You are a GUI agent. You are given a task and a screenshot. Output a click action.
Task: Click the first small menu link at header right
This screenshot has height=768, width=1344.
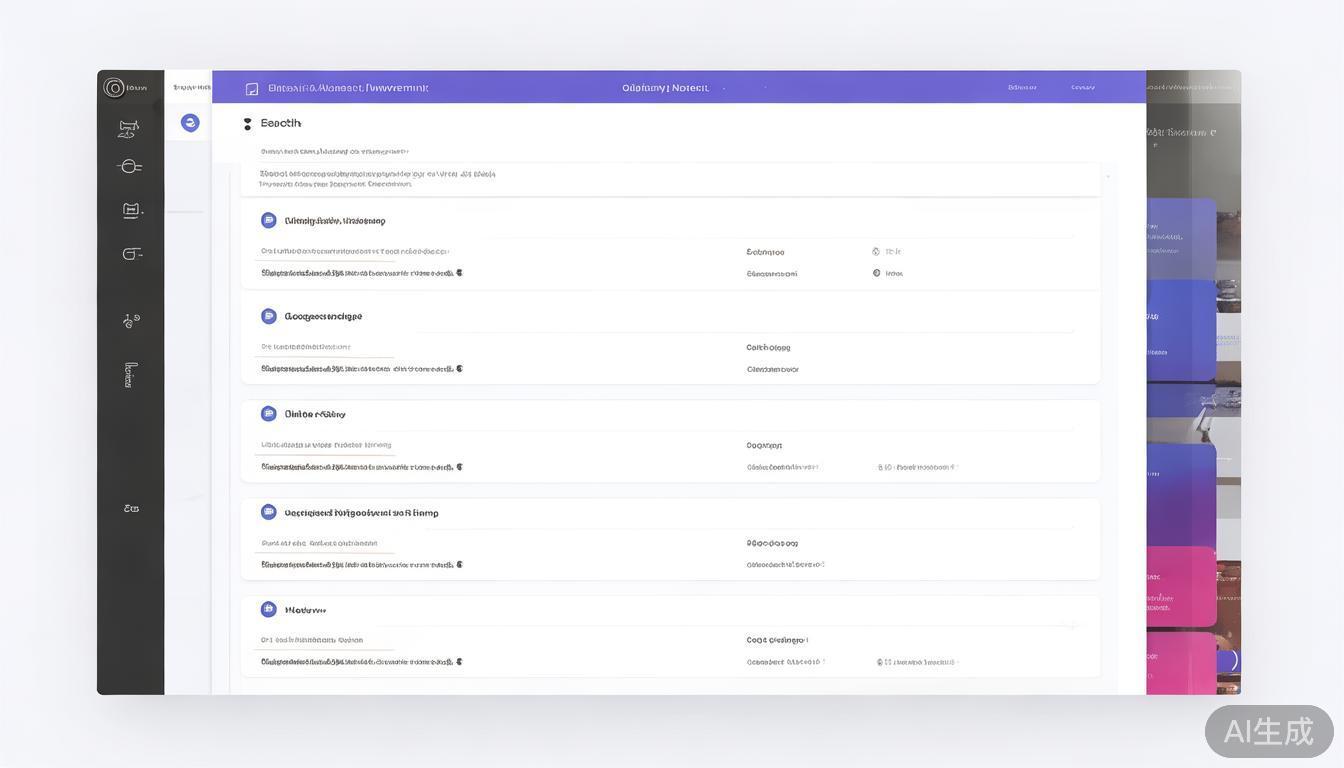click(1022, 88)
